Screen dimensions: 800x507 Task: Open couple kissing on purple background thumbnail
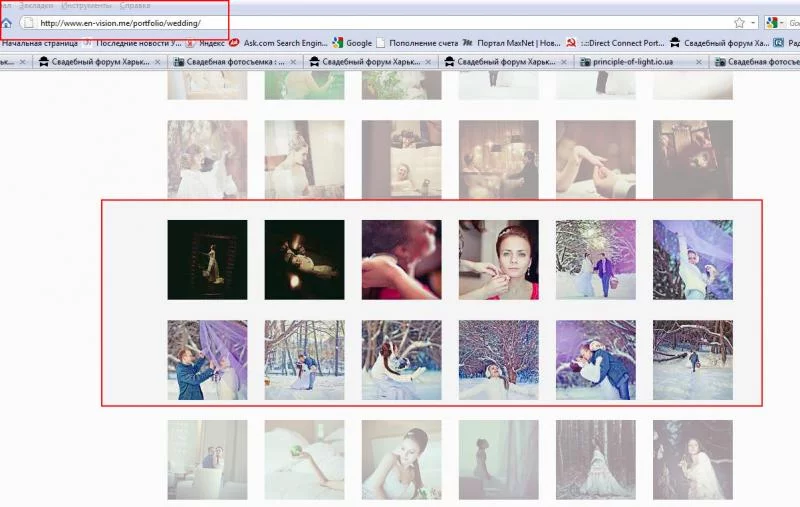pos(596,360)
